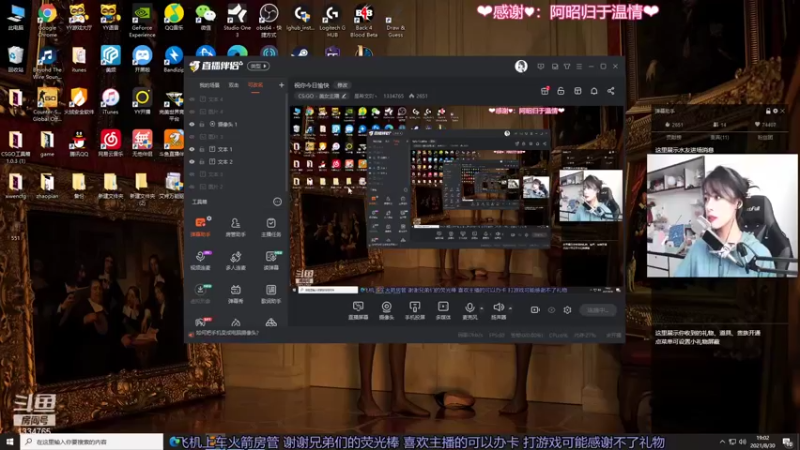
Task: Click the 修改 edit title button
Action: point(342,85)
